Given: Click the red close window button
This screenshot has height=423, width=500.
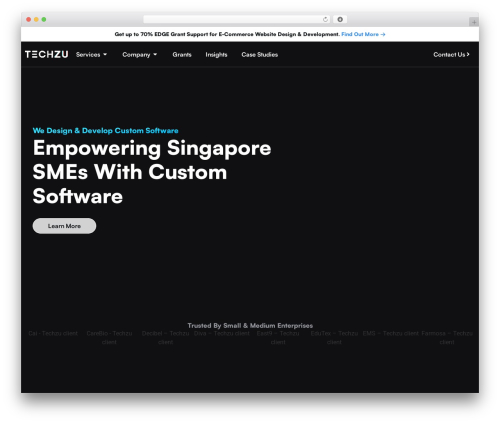Looking at the screenshot, I should 29,19.
